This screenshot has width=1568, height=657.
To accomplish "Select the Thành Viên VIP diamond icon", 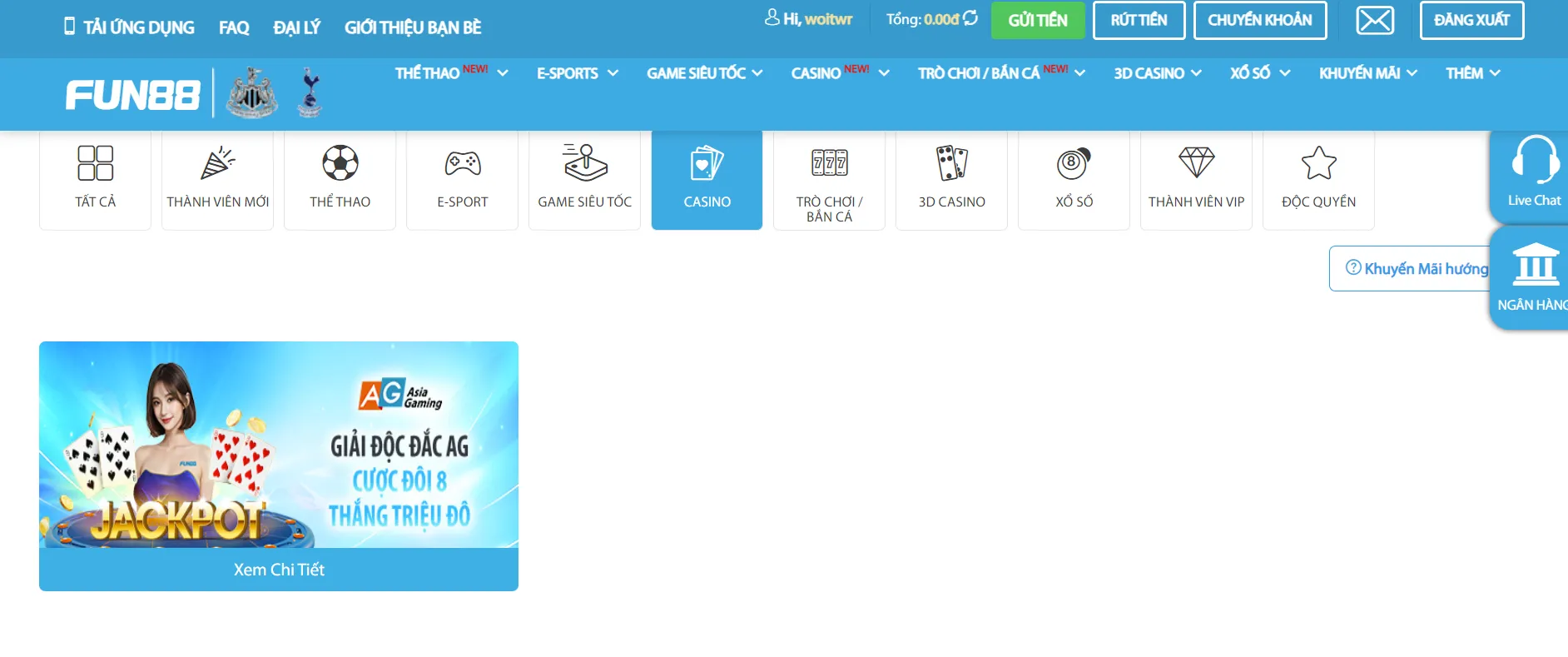I will pos(1197,162).
